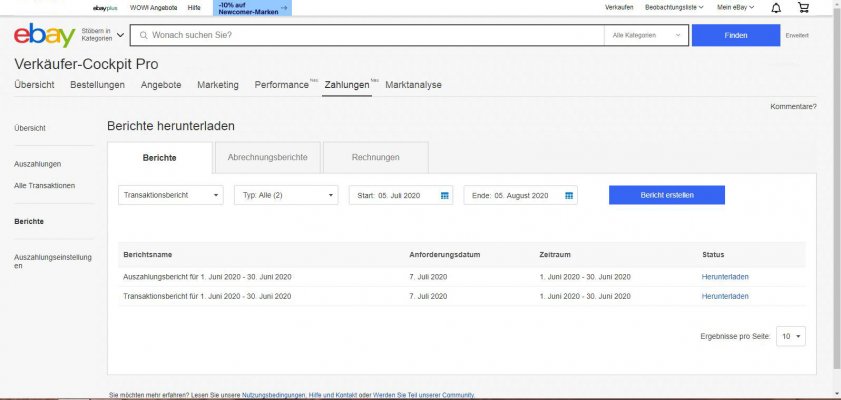Expand the Transaktionsbericht report type dropdown
Viewport: 841px width, 400px height.
[170, 195]
